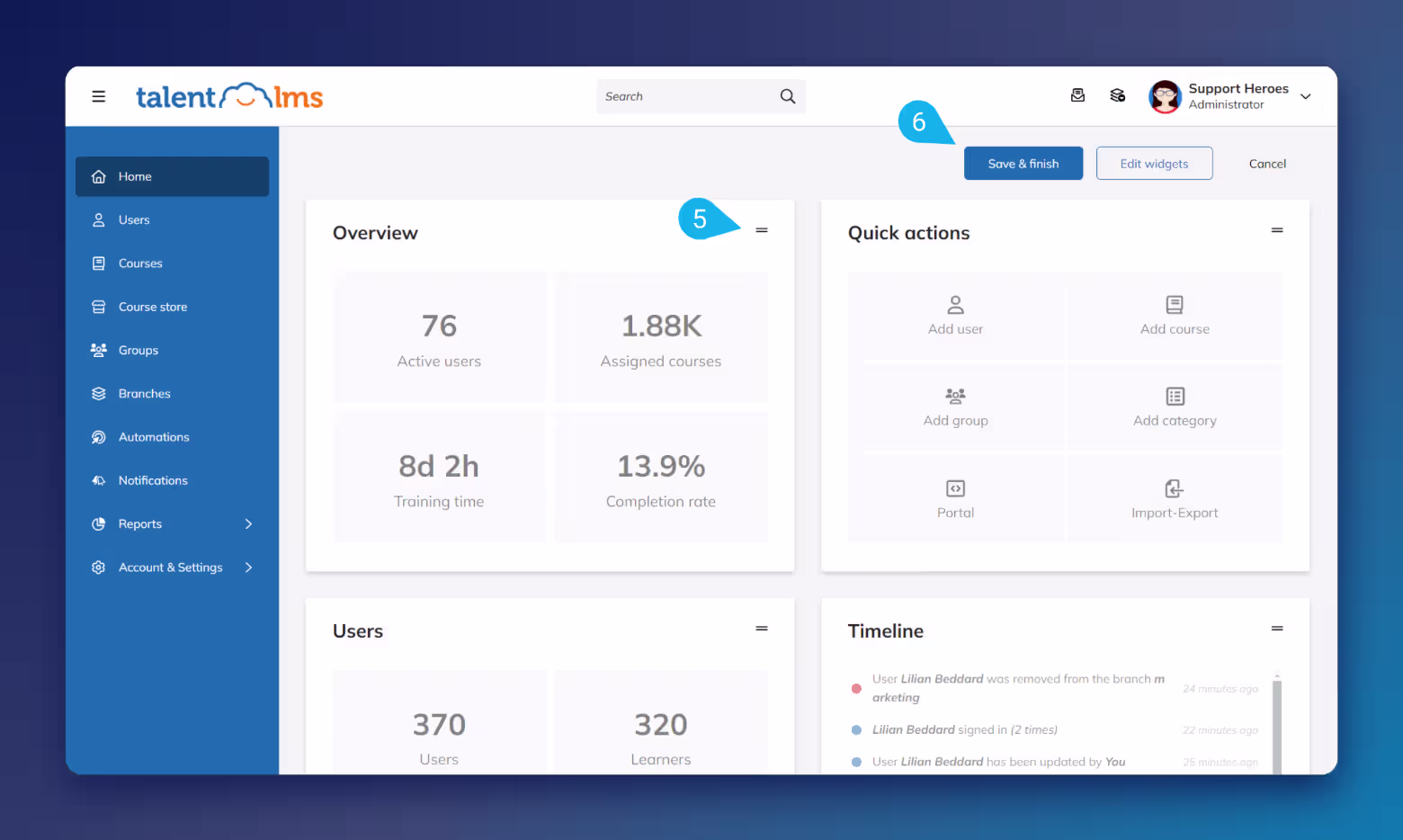The image size is (1403, 840).
Task: Click the Edit widgets button
Action: point(1154,164)
